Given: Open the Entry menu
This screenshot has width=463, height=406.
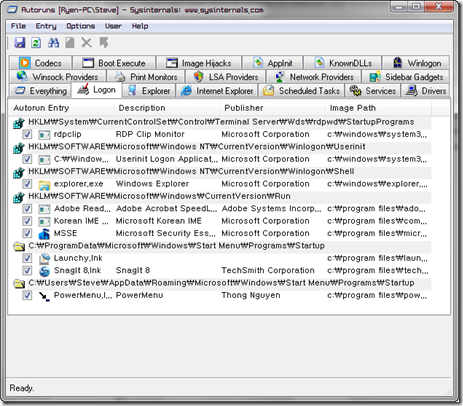Looking at the screenshot, I should coord(46,26).
